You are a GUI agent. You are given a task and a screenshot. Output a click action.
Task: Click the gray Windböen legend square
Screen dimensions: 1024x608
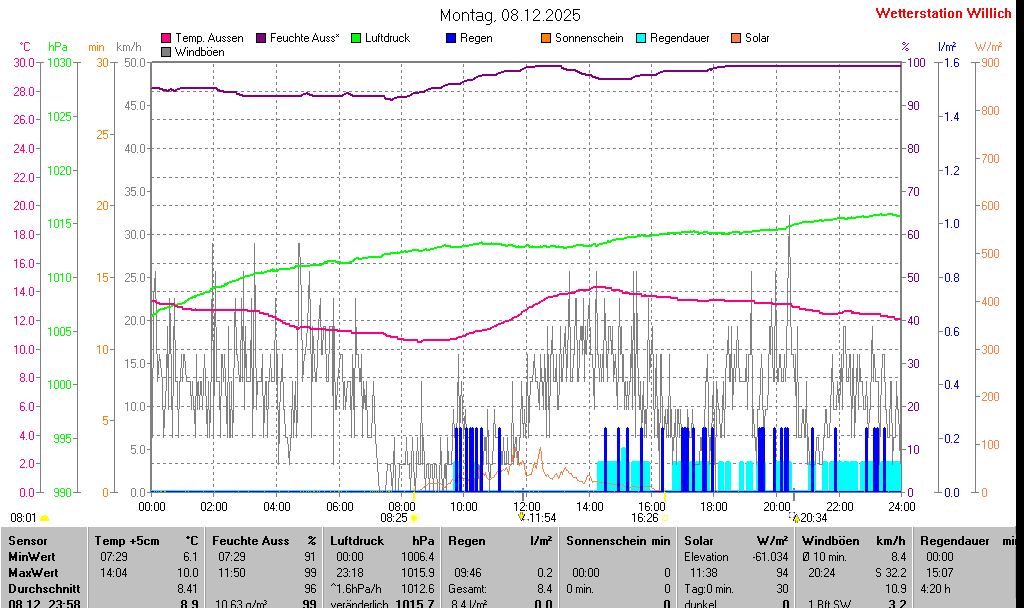(166, 51)
